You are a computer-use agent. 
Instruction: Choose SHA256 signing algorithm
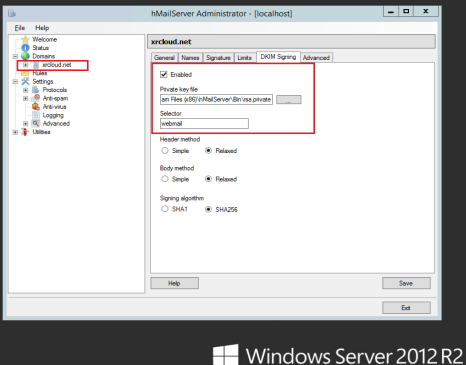tap(208, 209)
